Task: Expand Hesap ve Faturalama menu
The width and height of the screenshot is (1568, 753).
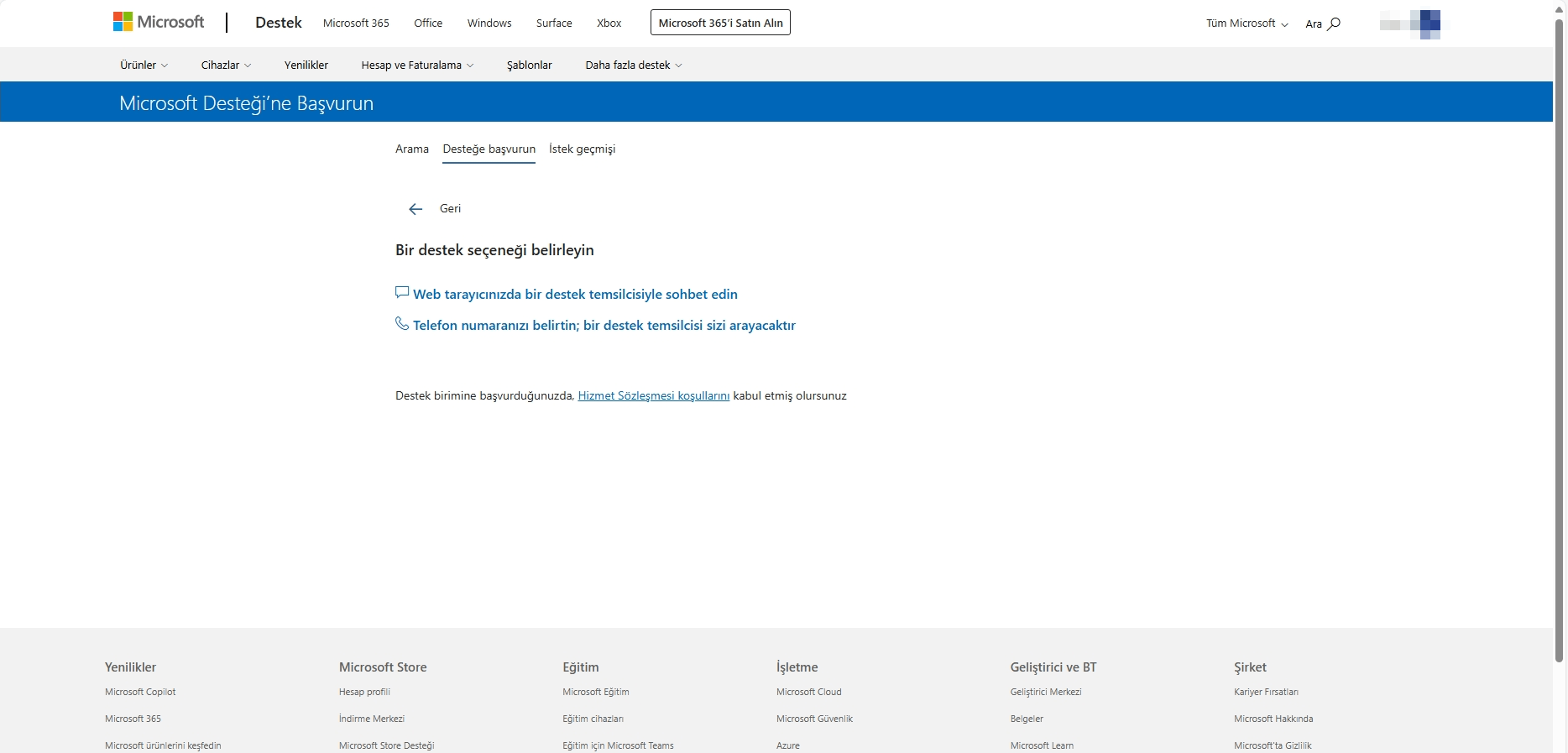Action: coord(417,65)
